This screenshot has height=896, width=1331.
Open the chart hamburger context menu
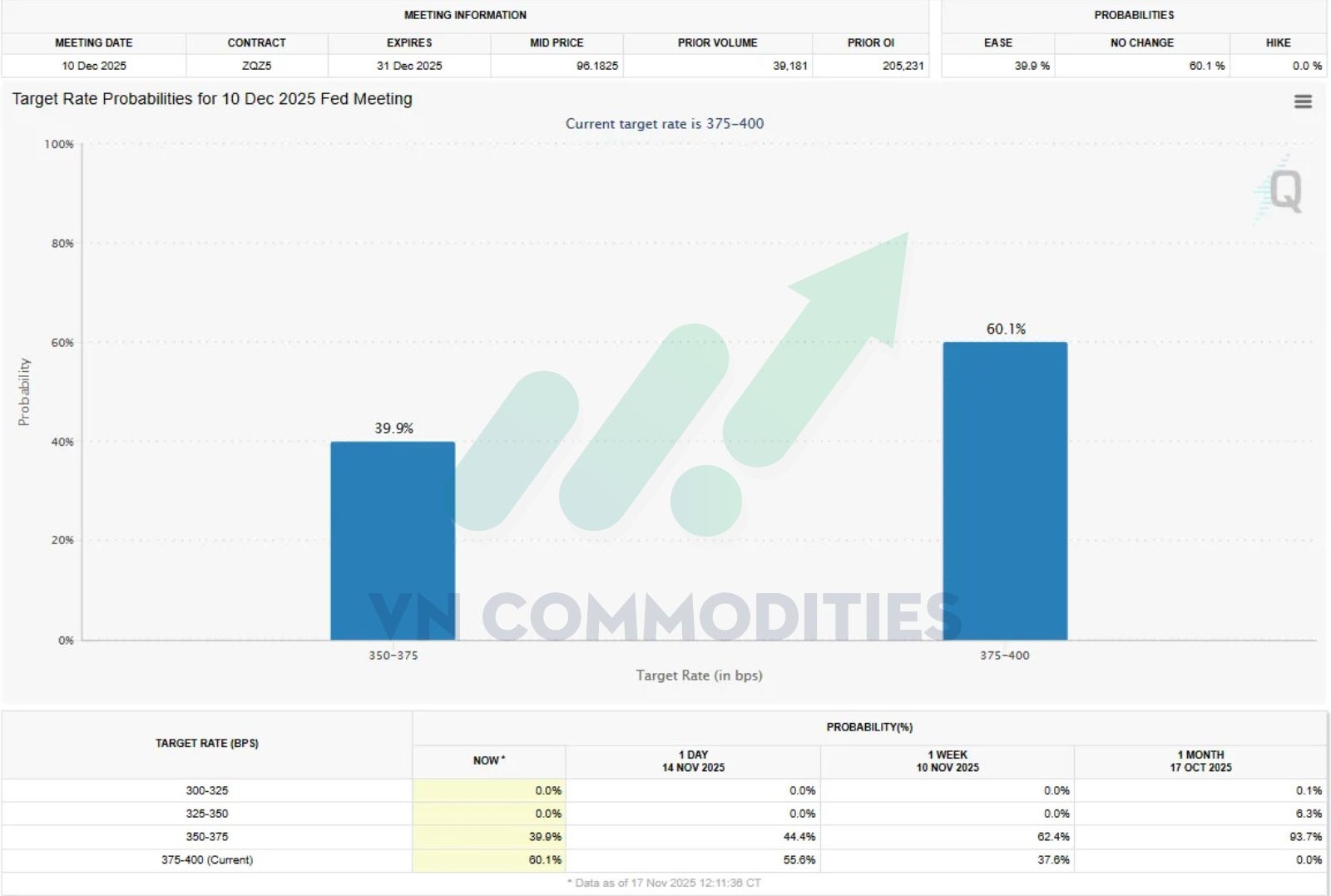[1303, 101]
